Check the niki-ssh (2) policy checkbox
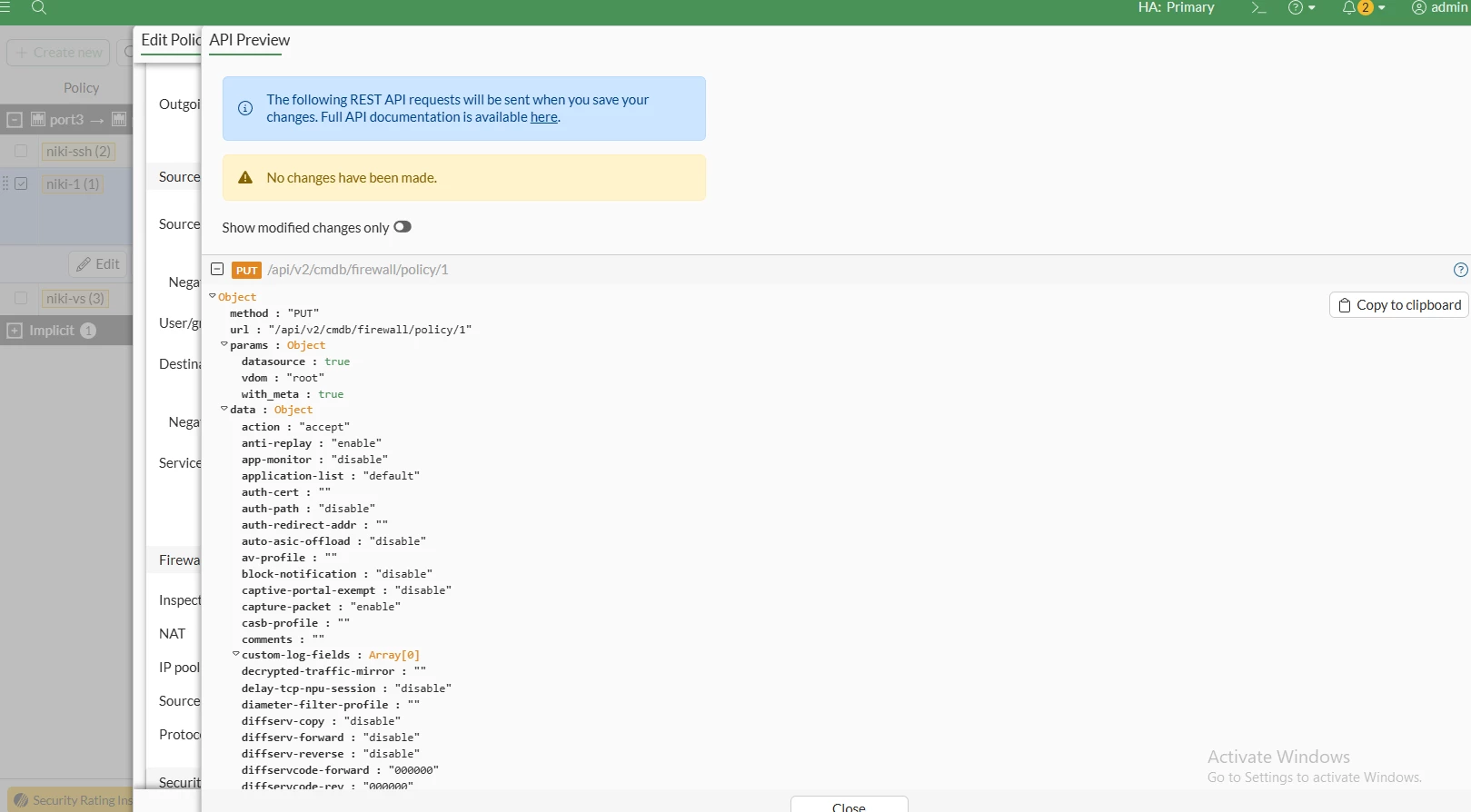This screenshot has width=1471, height=812. [21, 151]
